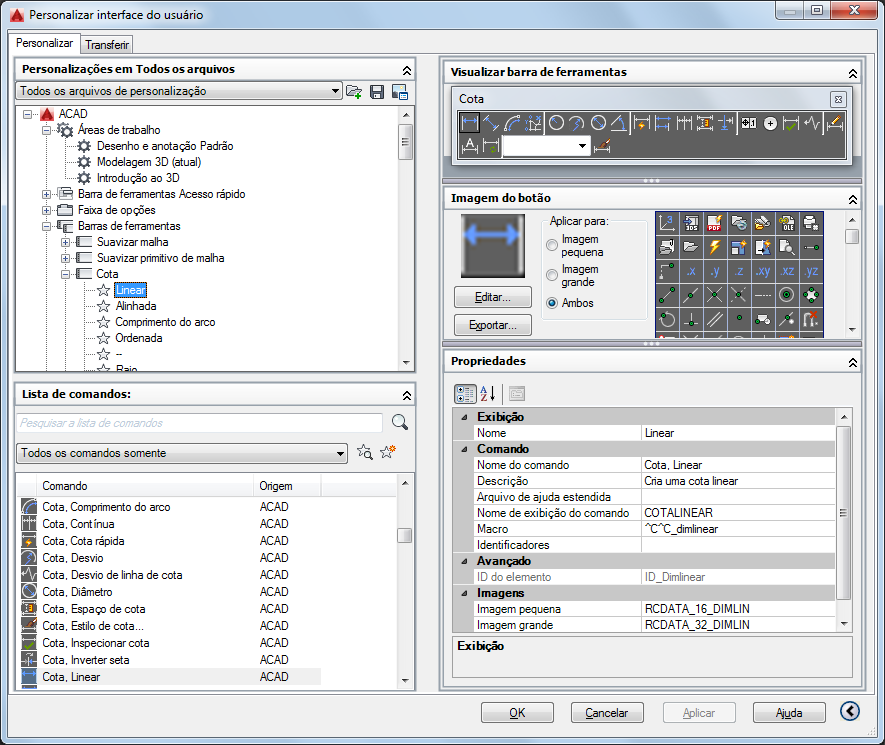Select the Ordinate dimension toolbar icon
The width and height of the screenshot is (885, 745).
click(533, 123)
